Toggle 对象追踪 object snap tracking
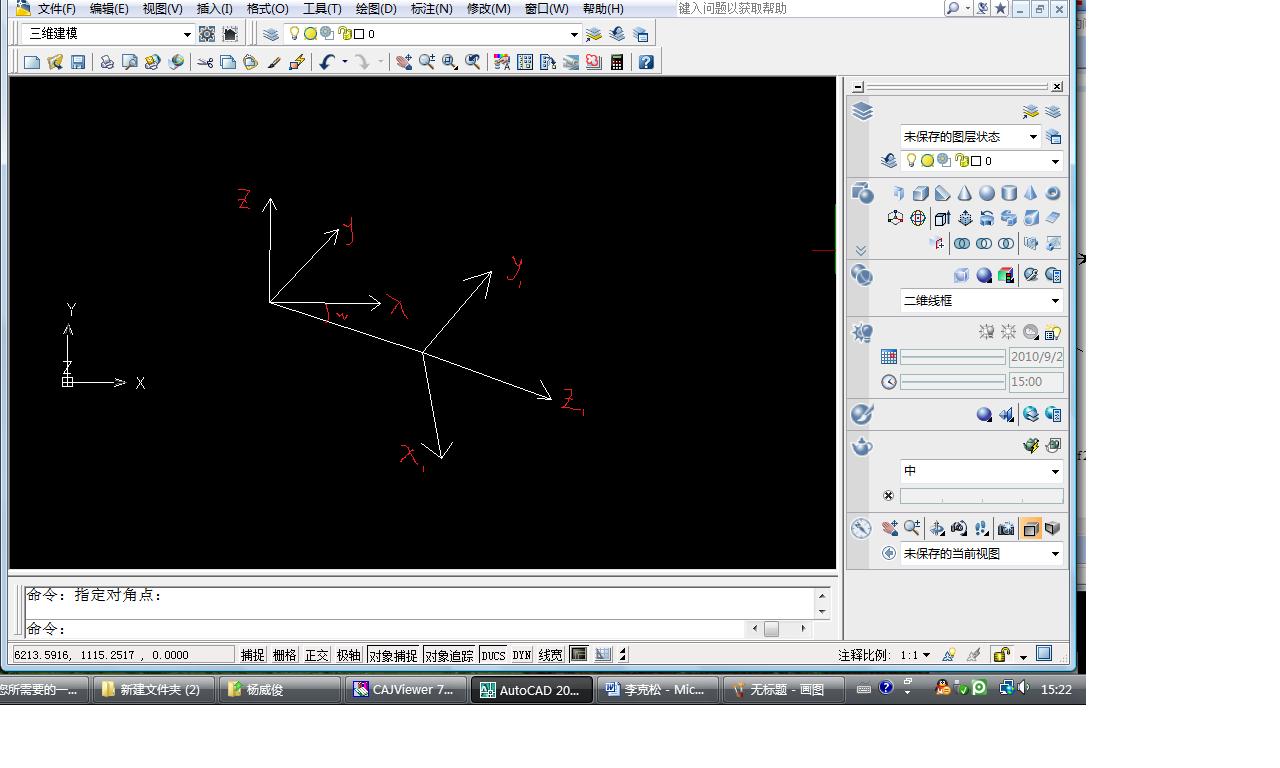The width and height of the screenshot is (1280, 768). (x=449, y=655)
